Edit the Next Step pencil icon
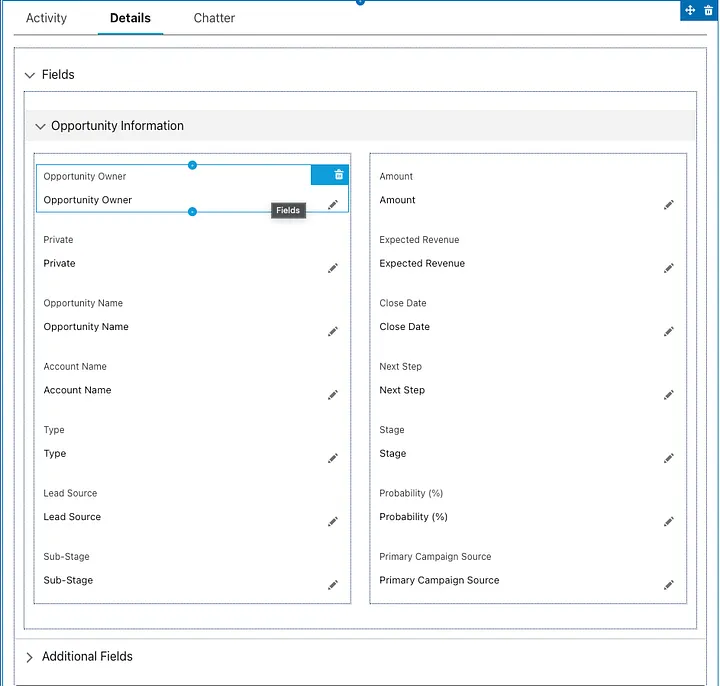 click(669, 395)
